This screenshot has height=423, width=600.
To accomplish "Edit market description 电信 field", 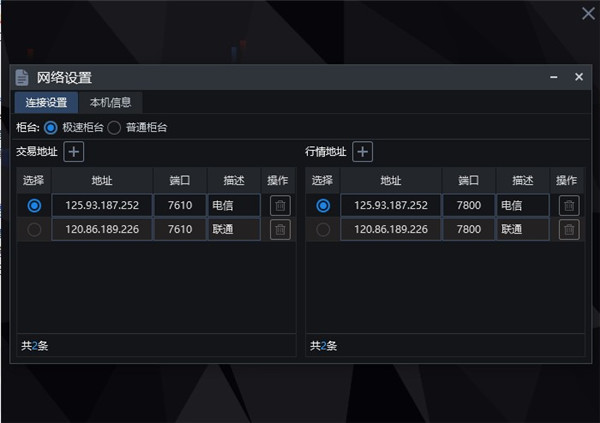I will (523, 206).
